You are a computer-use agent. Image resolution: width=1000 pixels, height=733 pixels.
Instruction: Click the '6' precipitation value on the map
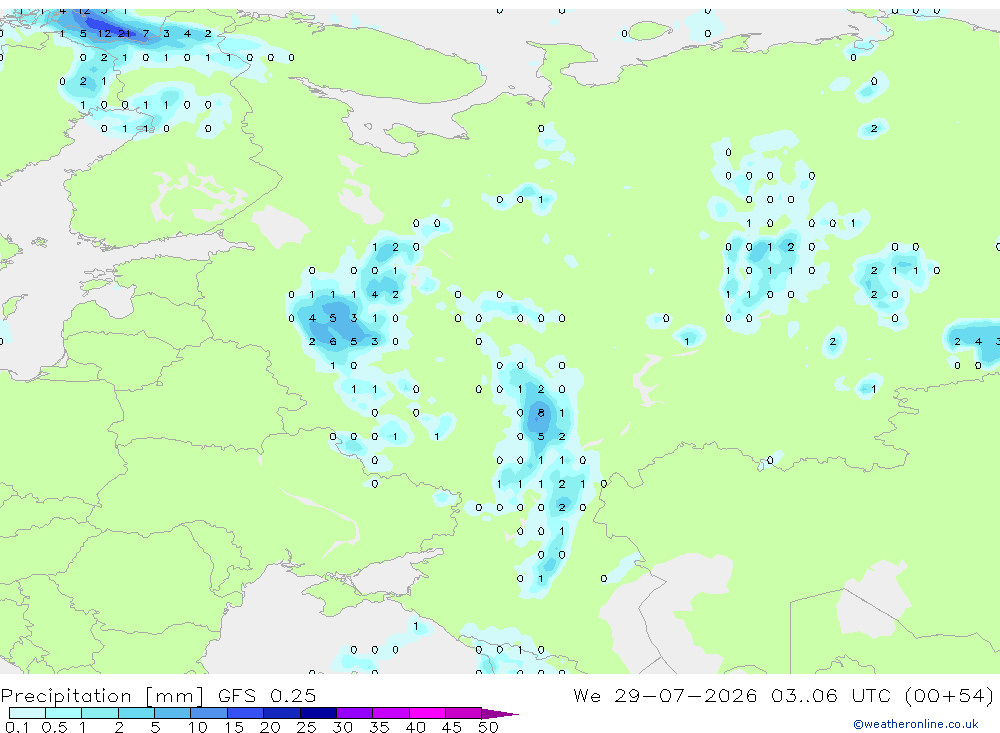point(333,341)
